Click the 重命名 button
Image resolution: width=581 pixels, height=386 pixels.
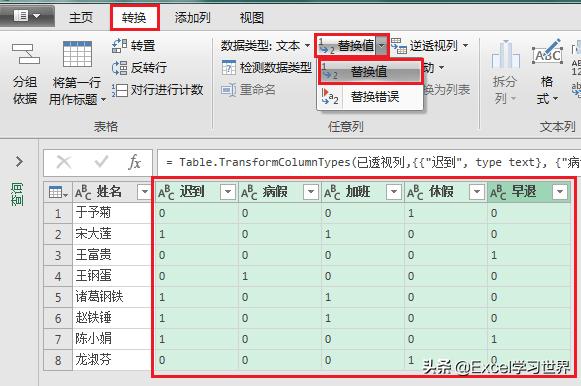248,90
